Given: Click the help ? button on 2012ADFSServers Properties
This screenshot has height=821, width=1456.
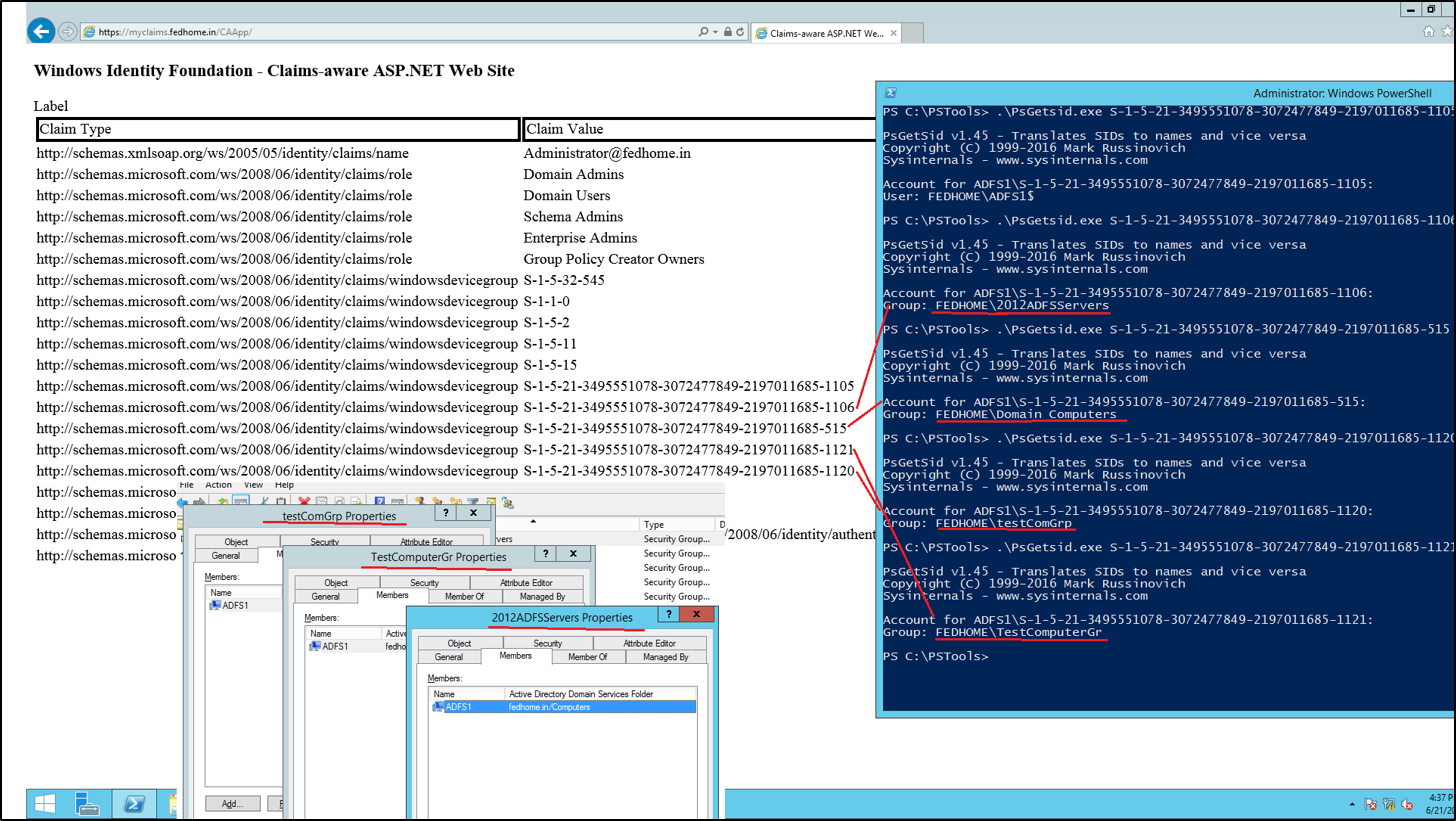Looking at the screenshot, I should tap(667, 616).
